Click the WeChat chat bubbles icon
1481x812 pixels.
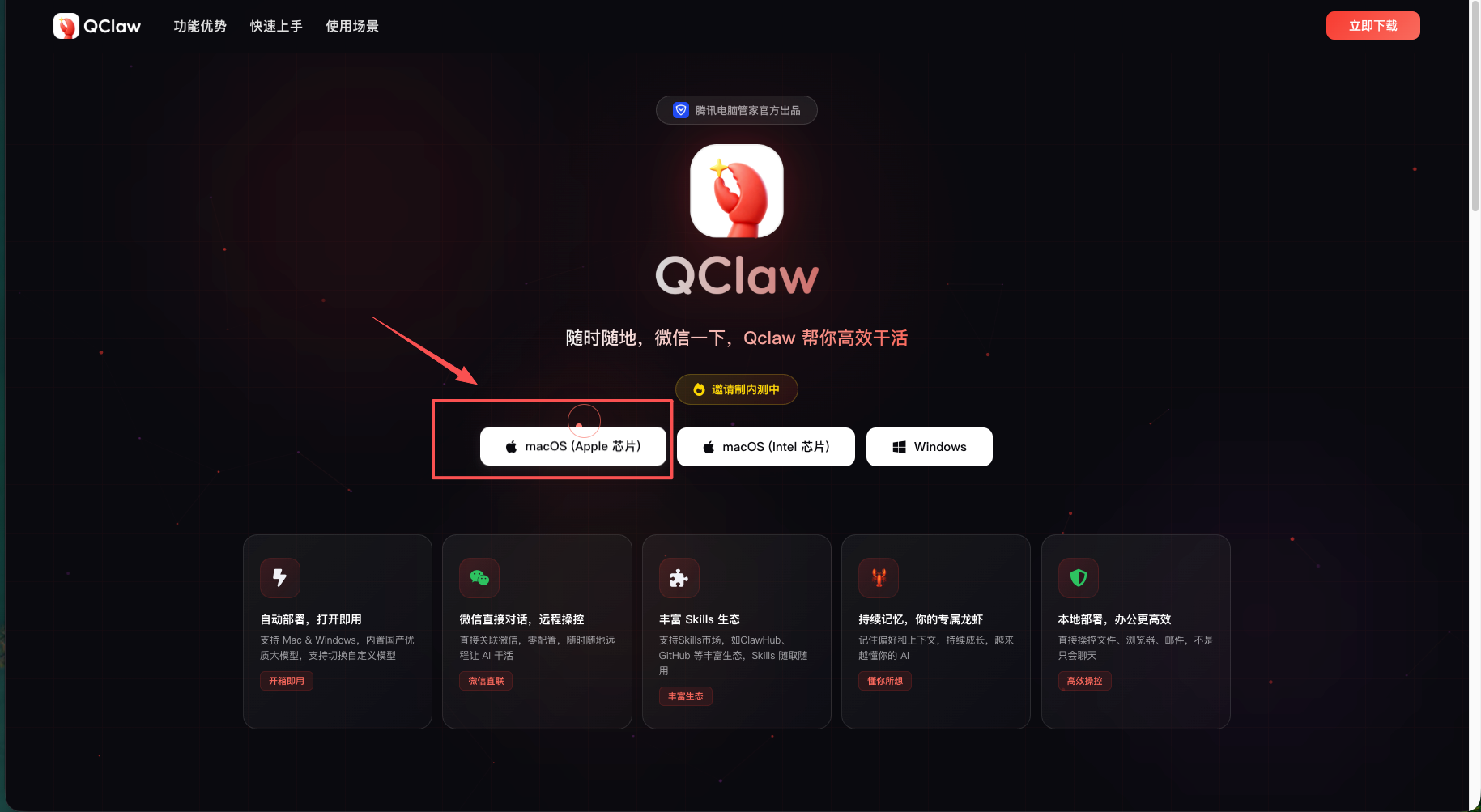[479, 578]
